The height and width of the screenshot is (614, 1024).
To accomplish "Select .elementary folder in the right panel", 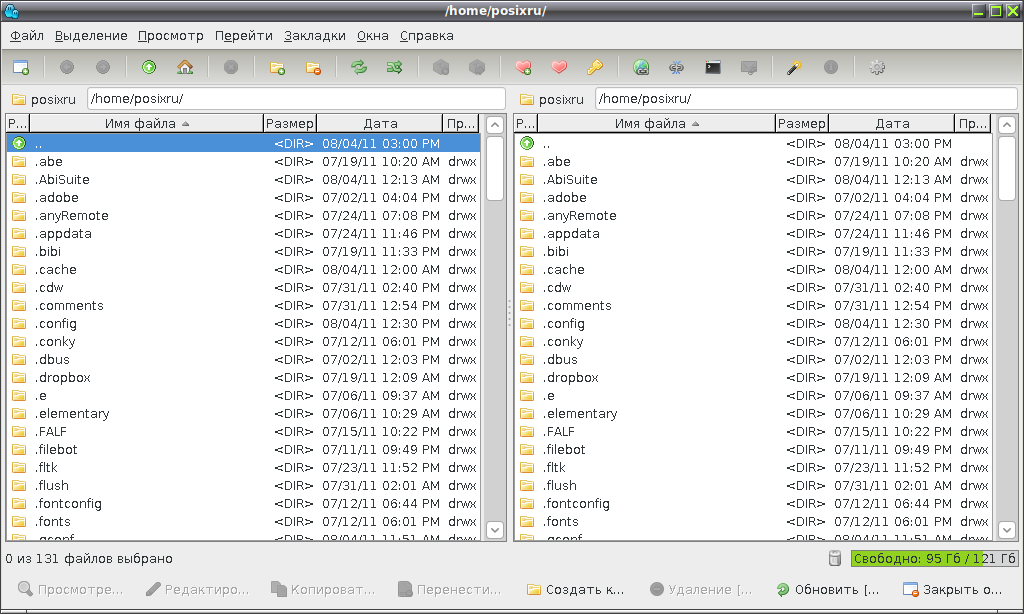I will point(753,413).
